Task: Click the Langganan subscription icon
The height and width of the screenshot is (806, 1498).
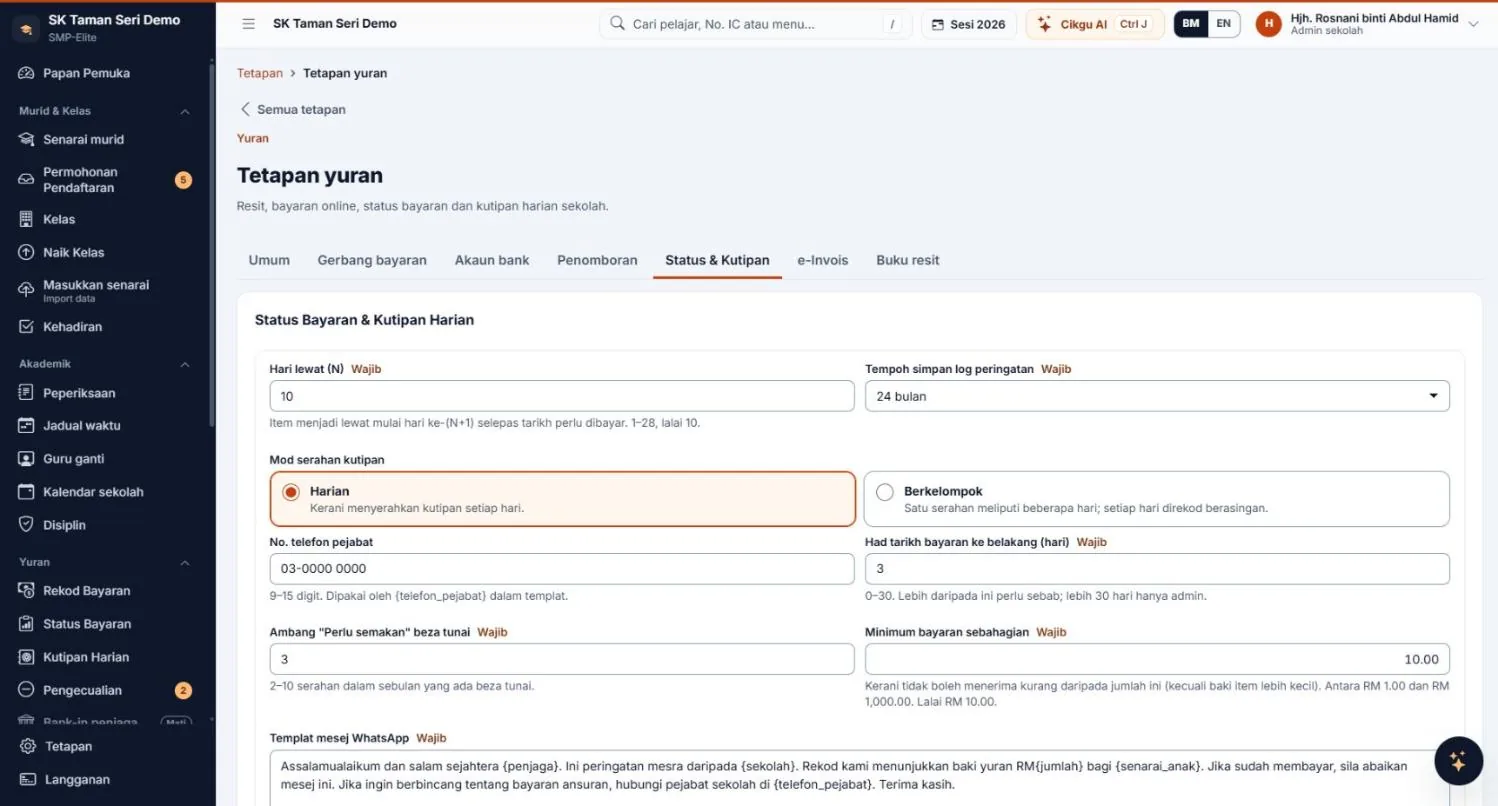Action: click(x=28, y=779)
